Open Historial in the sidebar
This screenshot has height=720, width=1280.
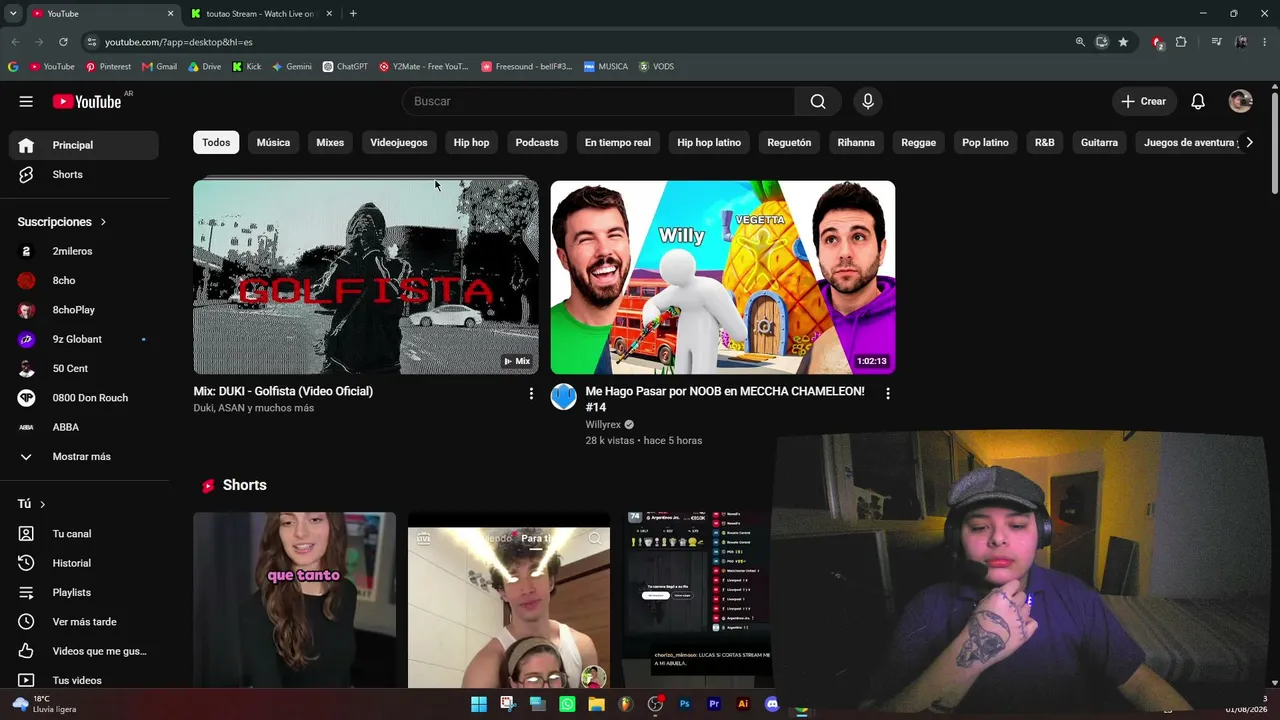point(84,563)
